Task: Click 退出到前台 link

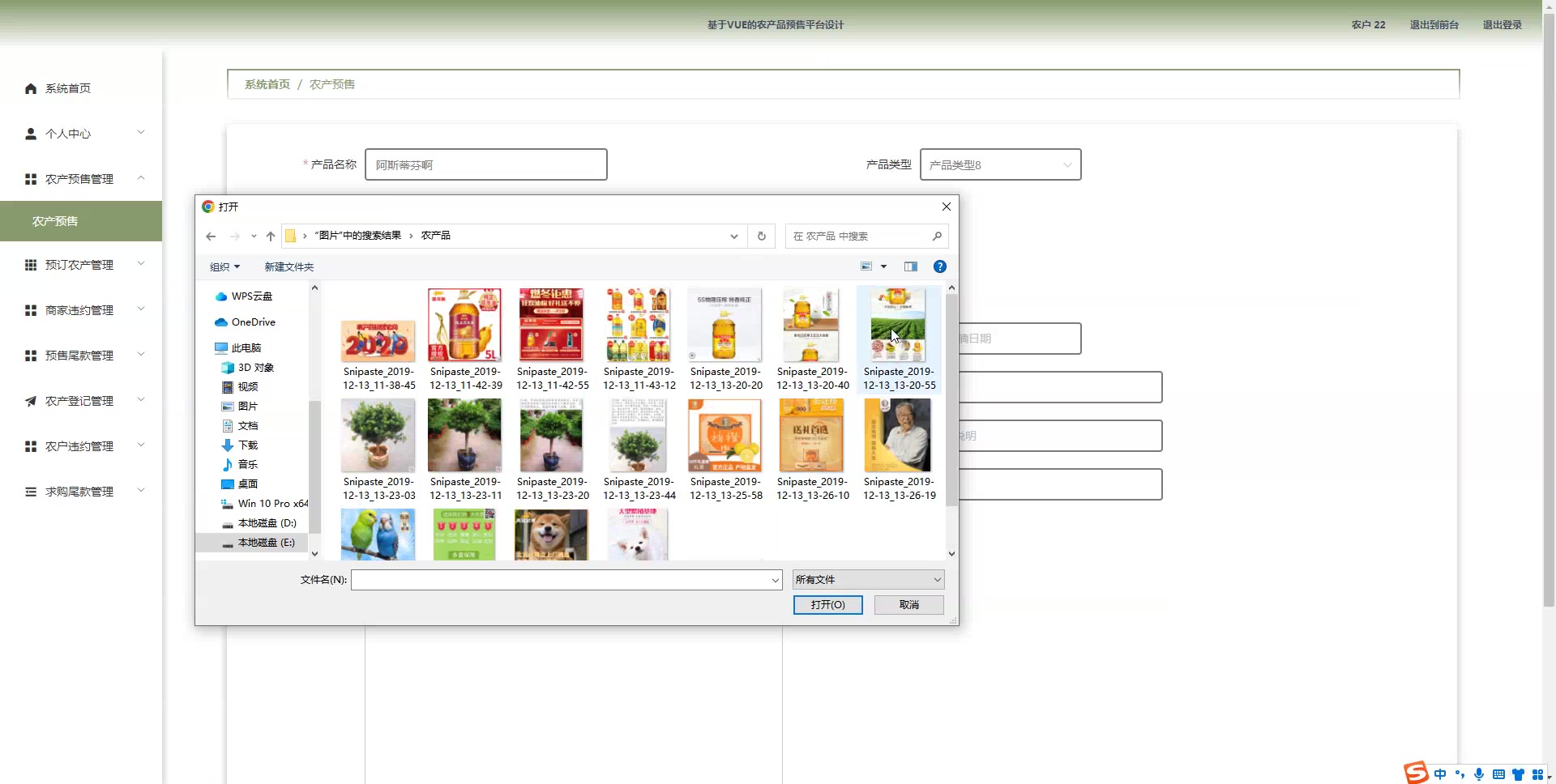Action: point(1434,25)
